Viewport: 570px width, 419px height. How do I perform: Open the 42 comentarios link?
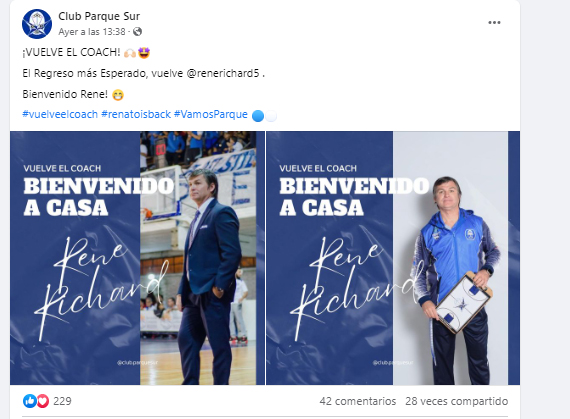point(358,401)
